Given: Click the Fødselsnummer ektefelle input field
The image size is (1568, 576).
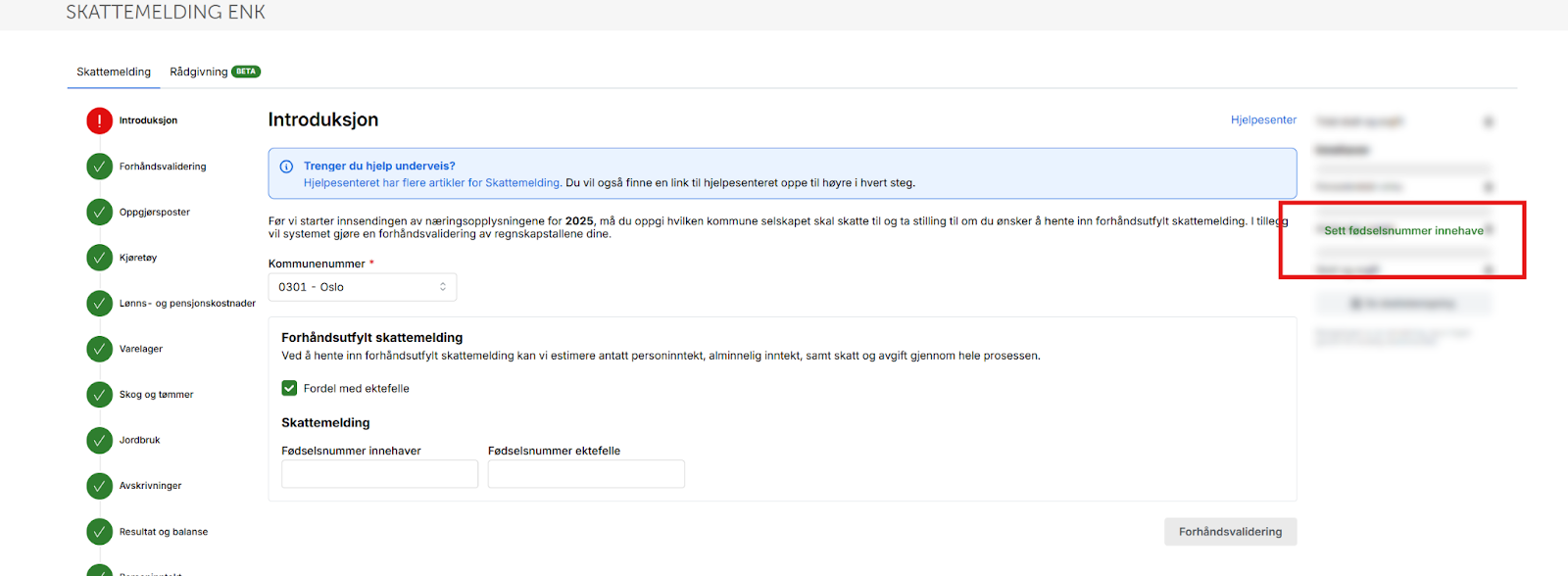Looking at the screenshot, I should (586, 474).
